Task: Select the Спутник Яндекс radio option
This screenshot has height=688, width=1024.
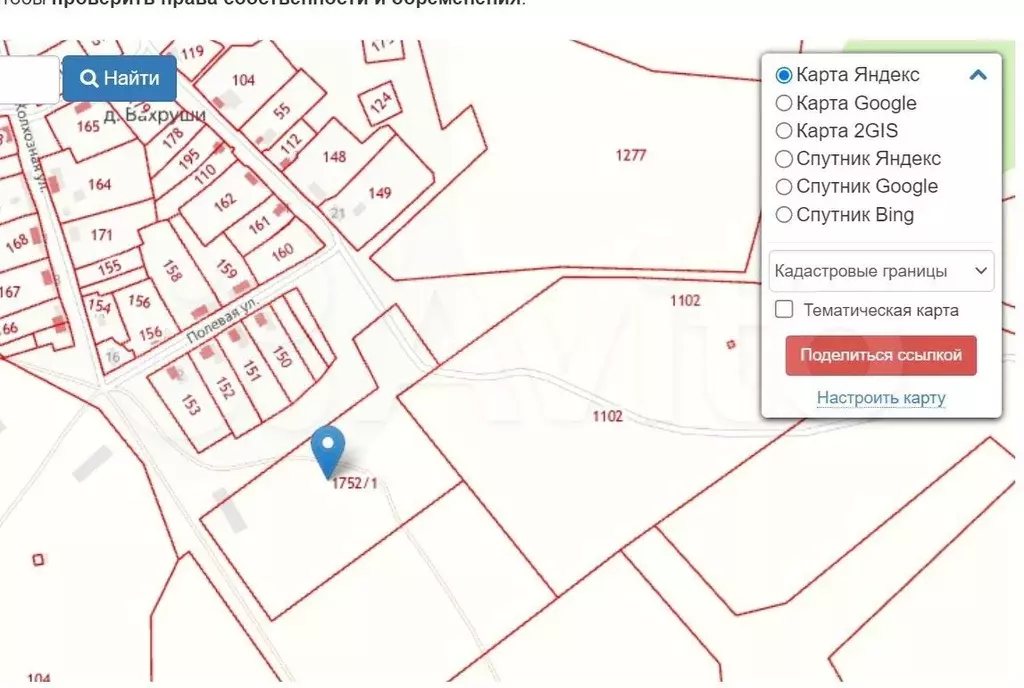Action: (784, 159)
